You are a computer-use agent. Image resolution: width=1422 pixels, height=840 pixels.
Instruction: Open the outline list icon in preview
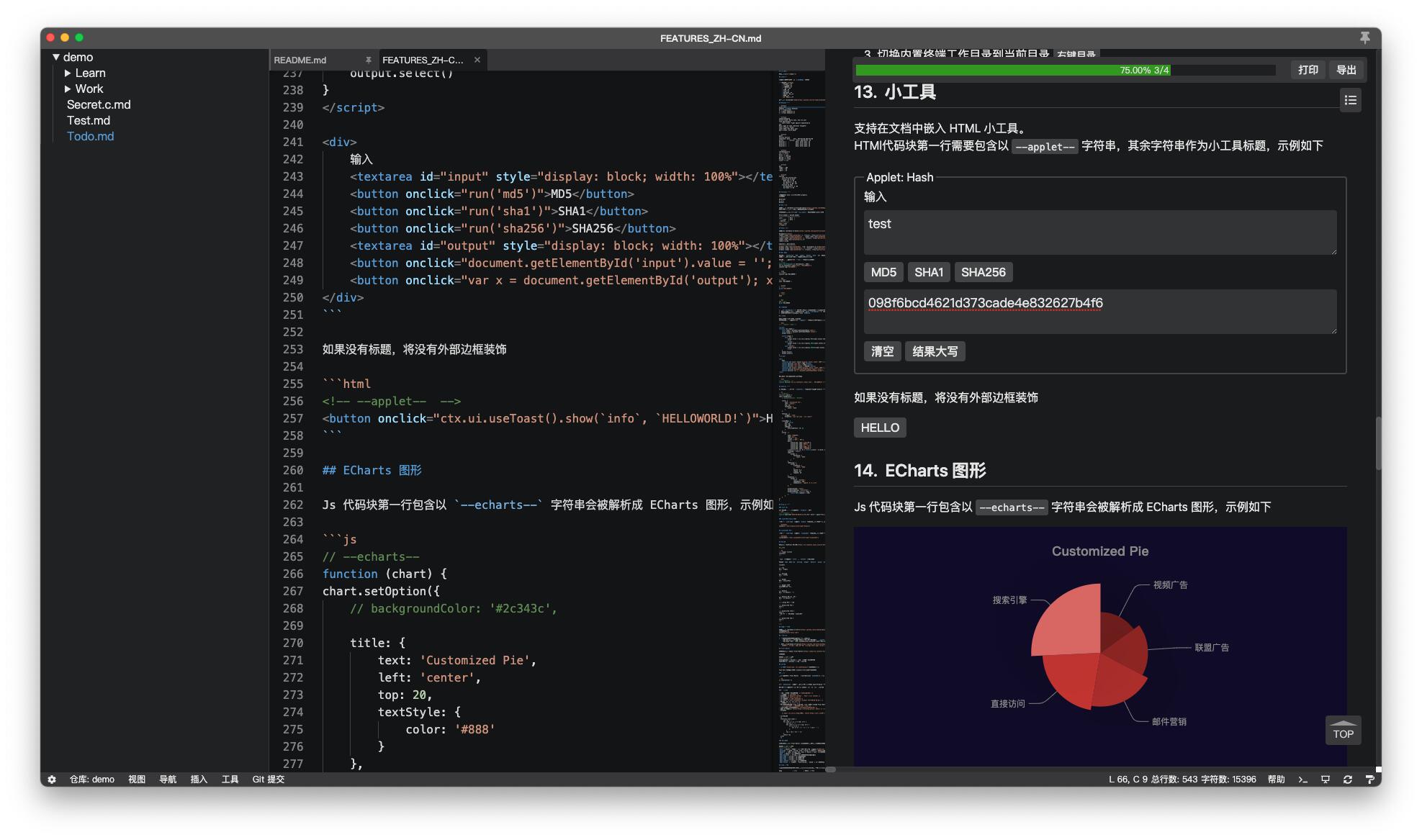tap(1351, 100)
